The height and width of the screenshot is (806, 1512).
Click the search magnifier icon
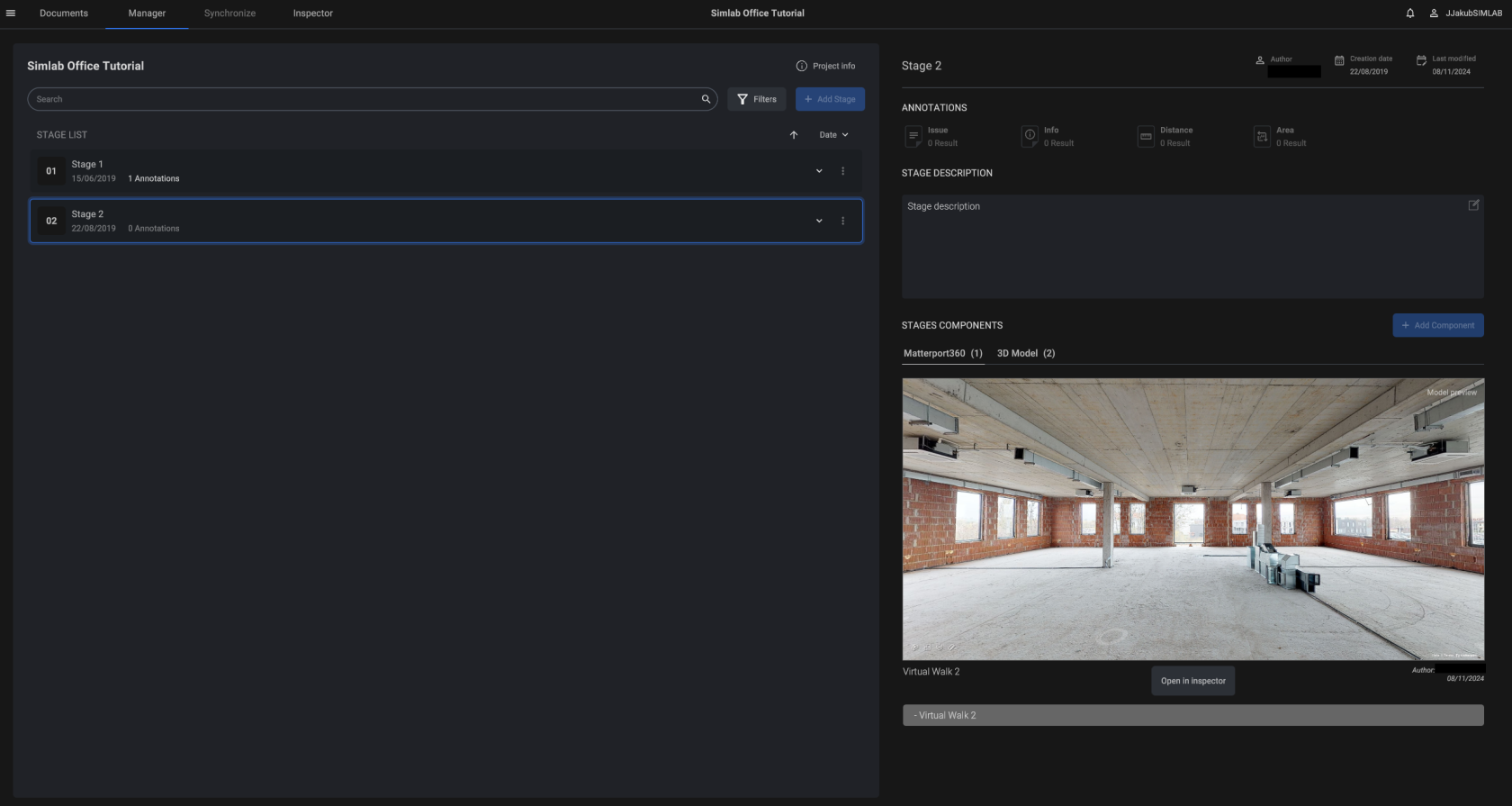coord(706,99)
